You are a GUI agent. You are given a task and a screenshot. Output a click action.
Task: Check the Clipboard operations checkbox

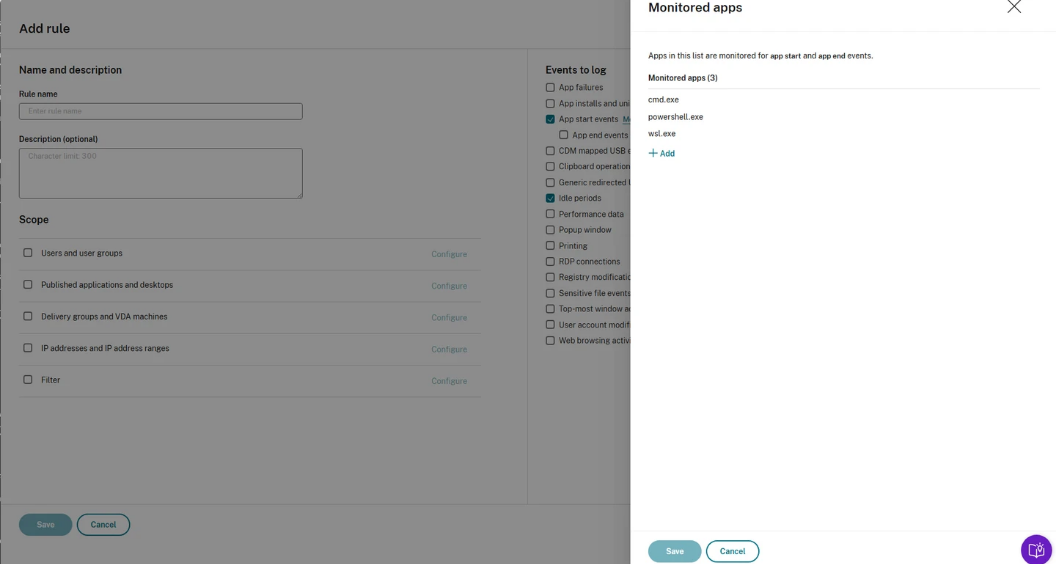coord(550,166)
